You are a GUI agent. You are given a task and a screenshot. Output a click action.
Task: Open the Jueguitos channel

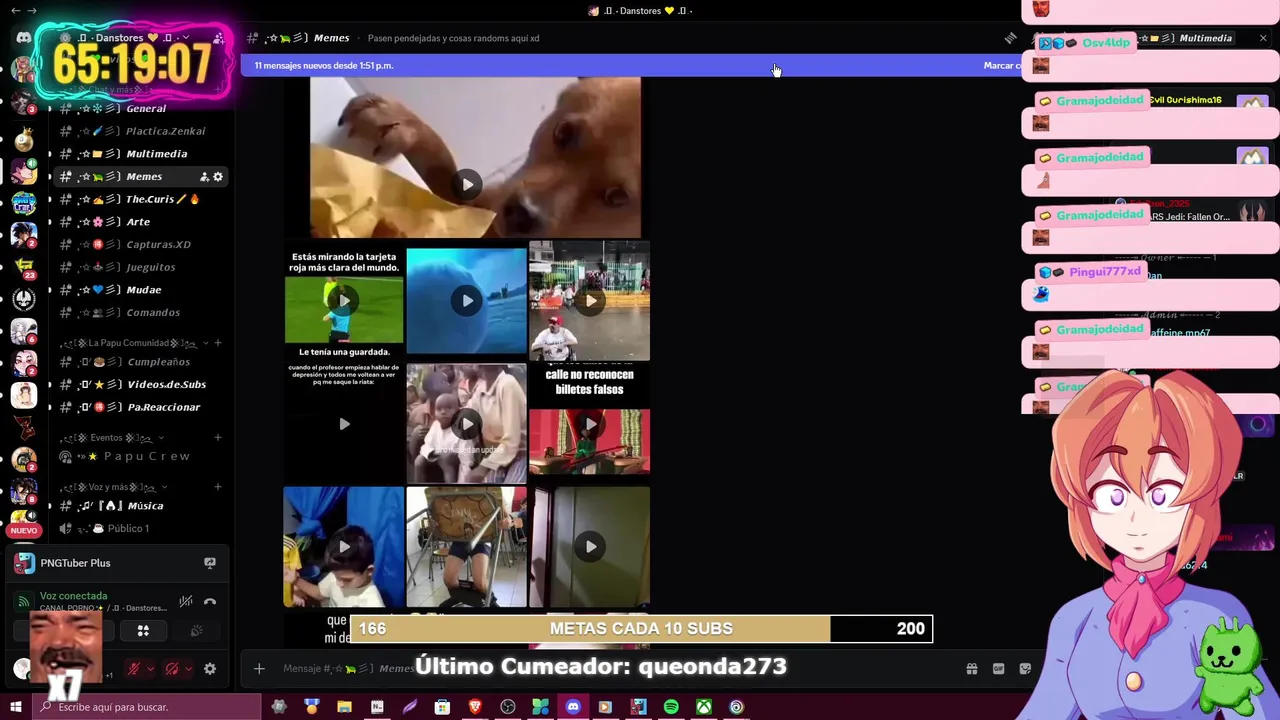coord(142,267)
